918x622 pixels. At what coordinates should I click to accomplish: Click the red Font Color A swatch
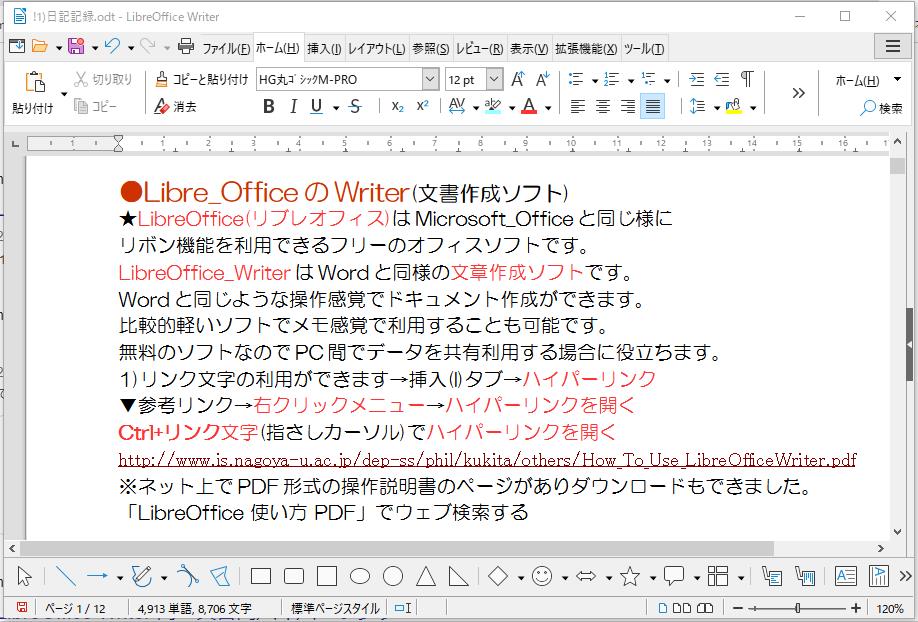point(529,106)
